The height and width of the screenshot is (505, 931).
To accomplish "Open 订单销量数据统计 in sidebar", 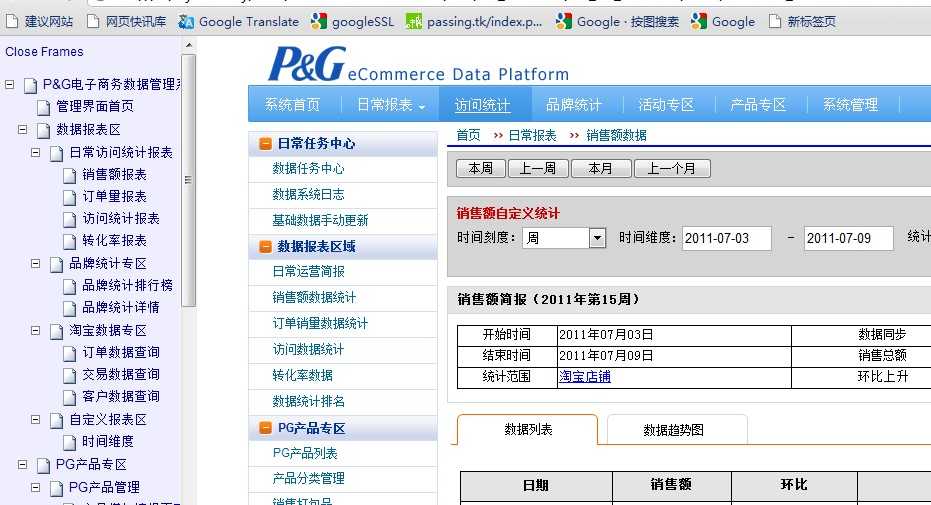I will point(320,323).
